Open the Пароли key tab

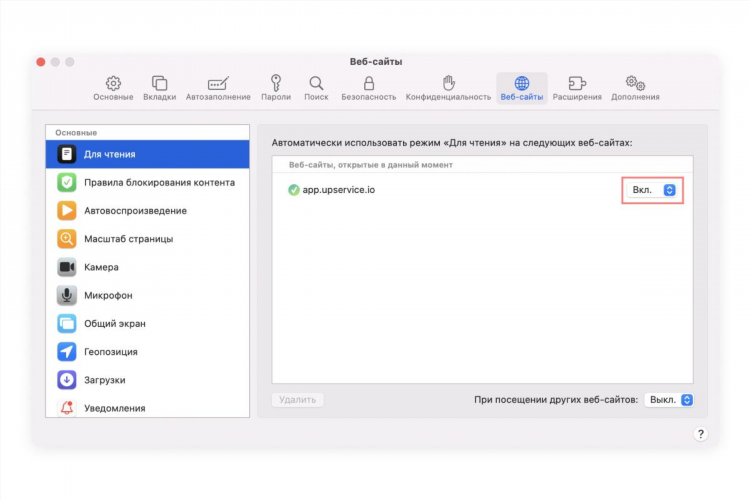point(276,88)
